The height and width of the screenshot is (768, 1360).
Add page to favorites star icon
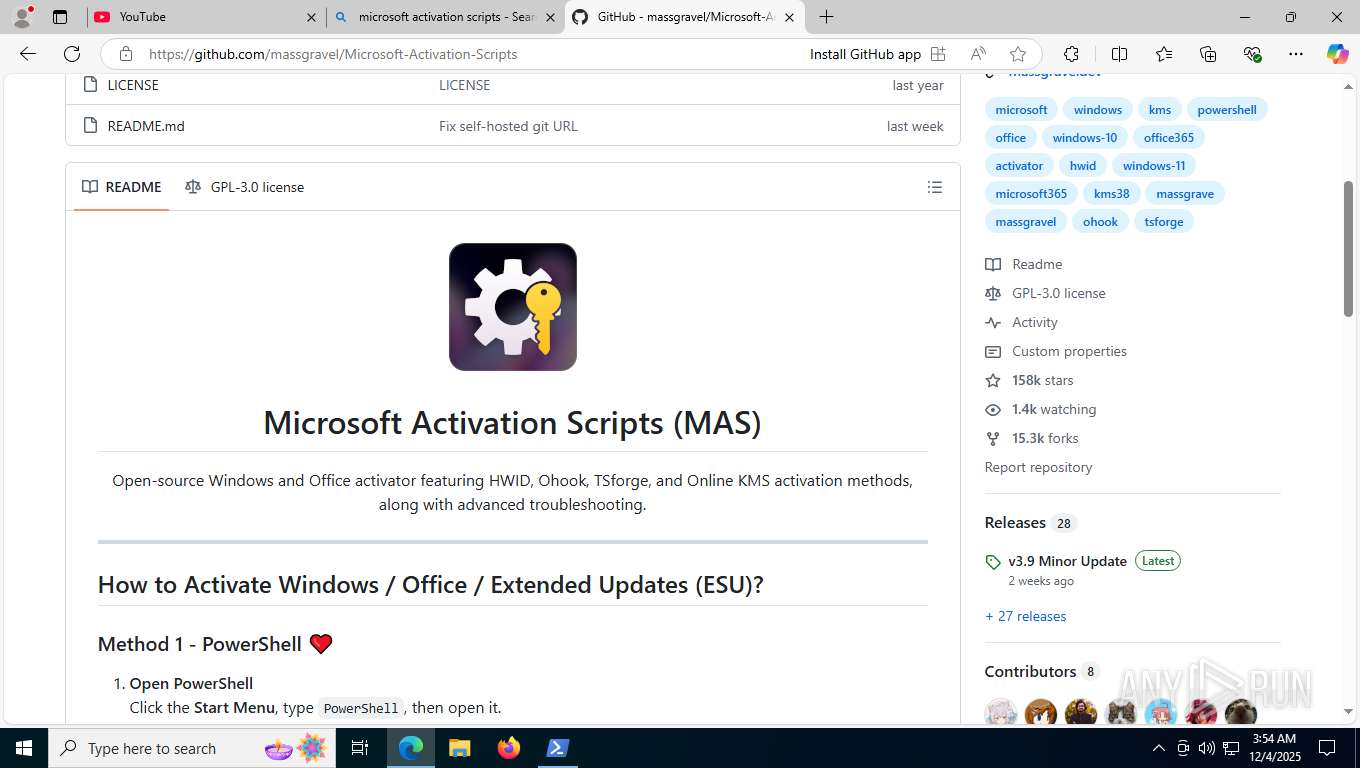click(1018, 54)
